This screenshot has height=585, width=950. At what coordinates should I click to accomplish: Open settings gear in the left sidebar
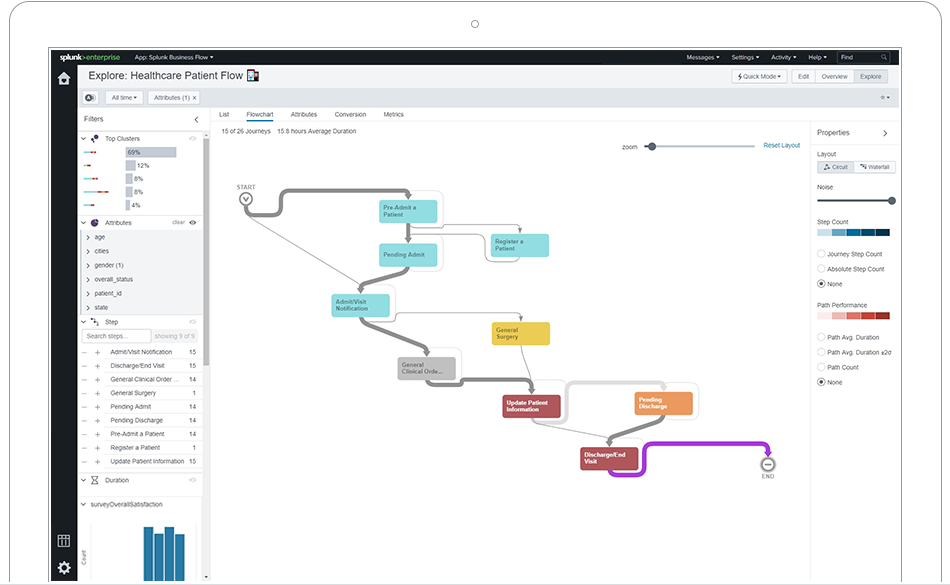point(64,567)
